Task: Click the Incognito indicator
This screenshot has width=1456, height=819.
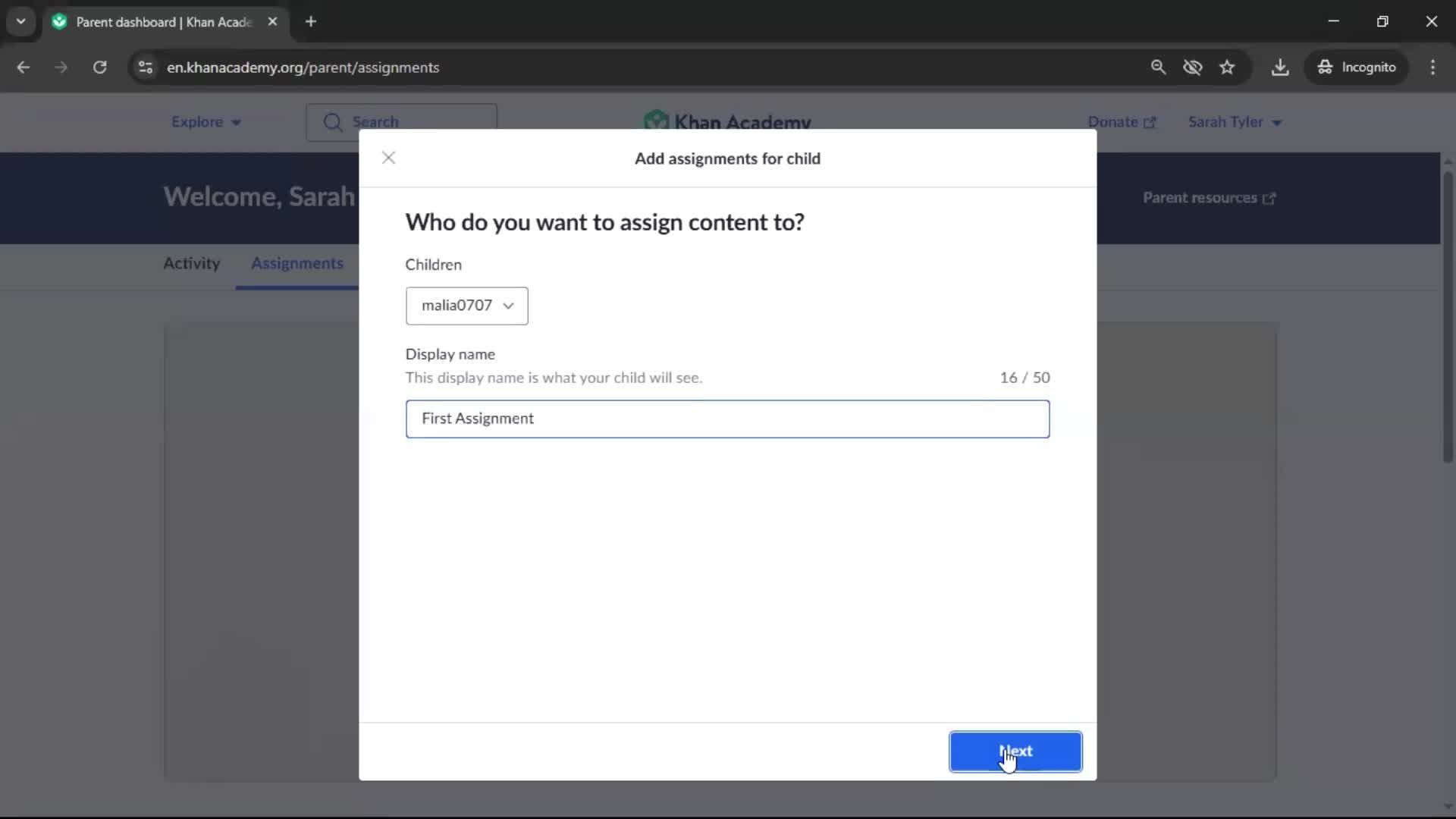Action: (x=1357, y=67)
